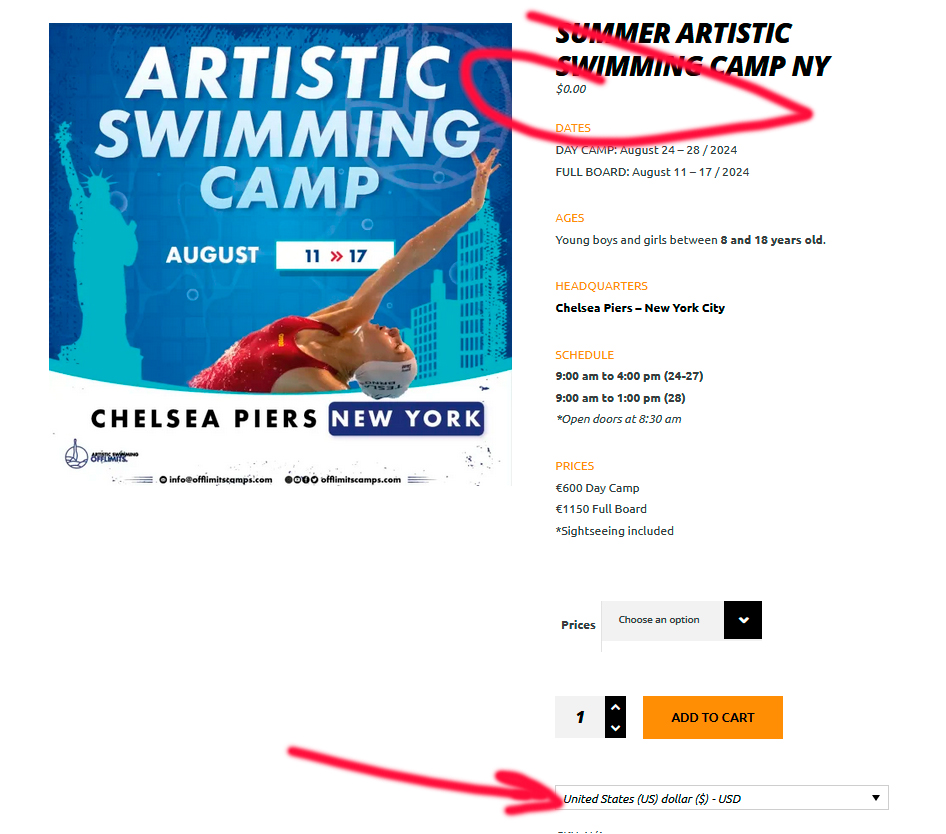Screen dimensions: 946x834
Task: Click the Prices label next to dropdown
Action: coord(578,625)
